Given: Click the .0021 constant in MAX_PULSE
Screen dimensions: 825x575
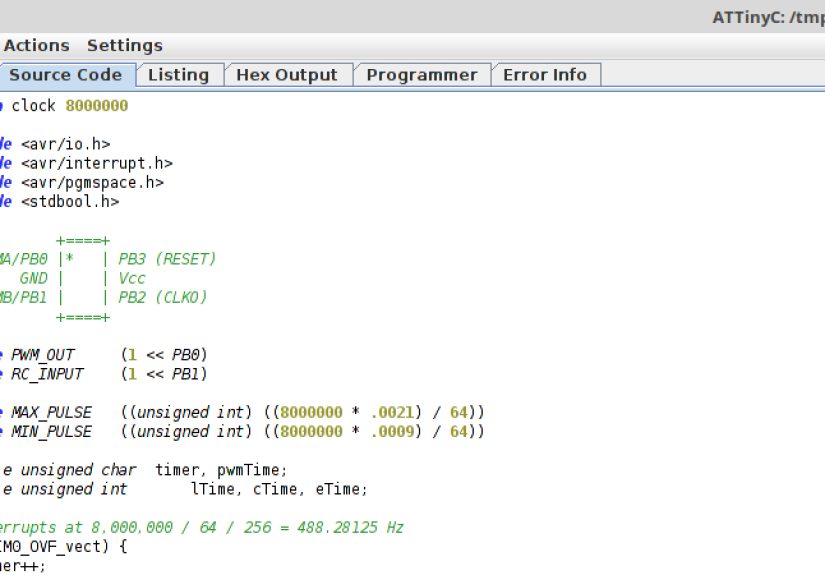Looking at the screenshot, I should (x=392, y=412).
